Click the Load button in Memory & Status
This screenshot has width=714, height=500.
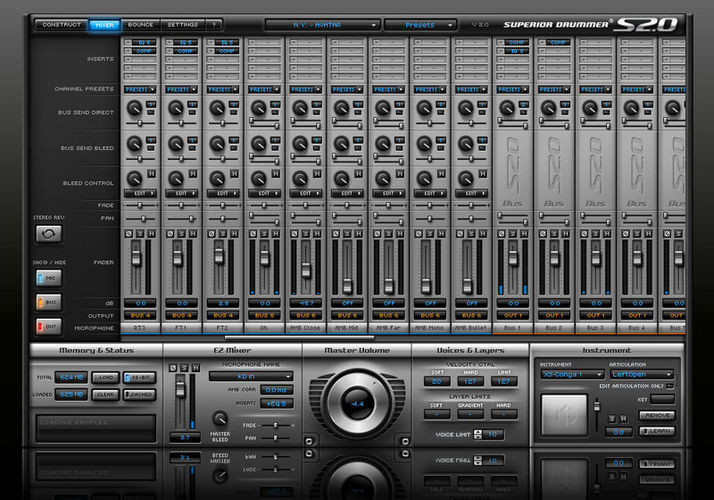[x=106, y=378]
